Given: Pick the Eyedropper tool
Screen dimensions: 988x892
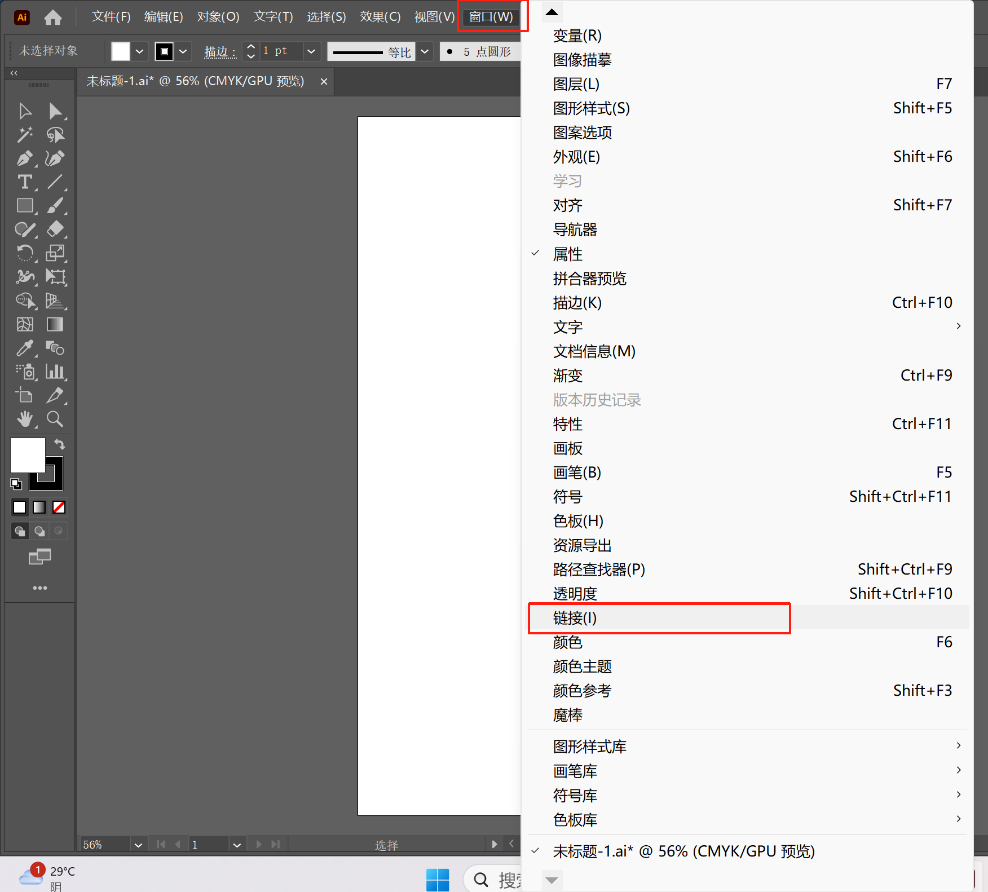Looking at the screenshot, I should [x=25, y=348].
